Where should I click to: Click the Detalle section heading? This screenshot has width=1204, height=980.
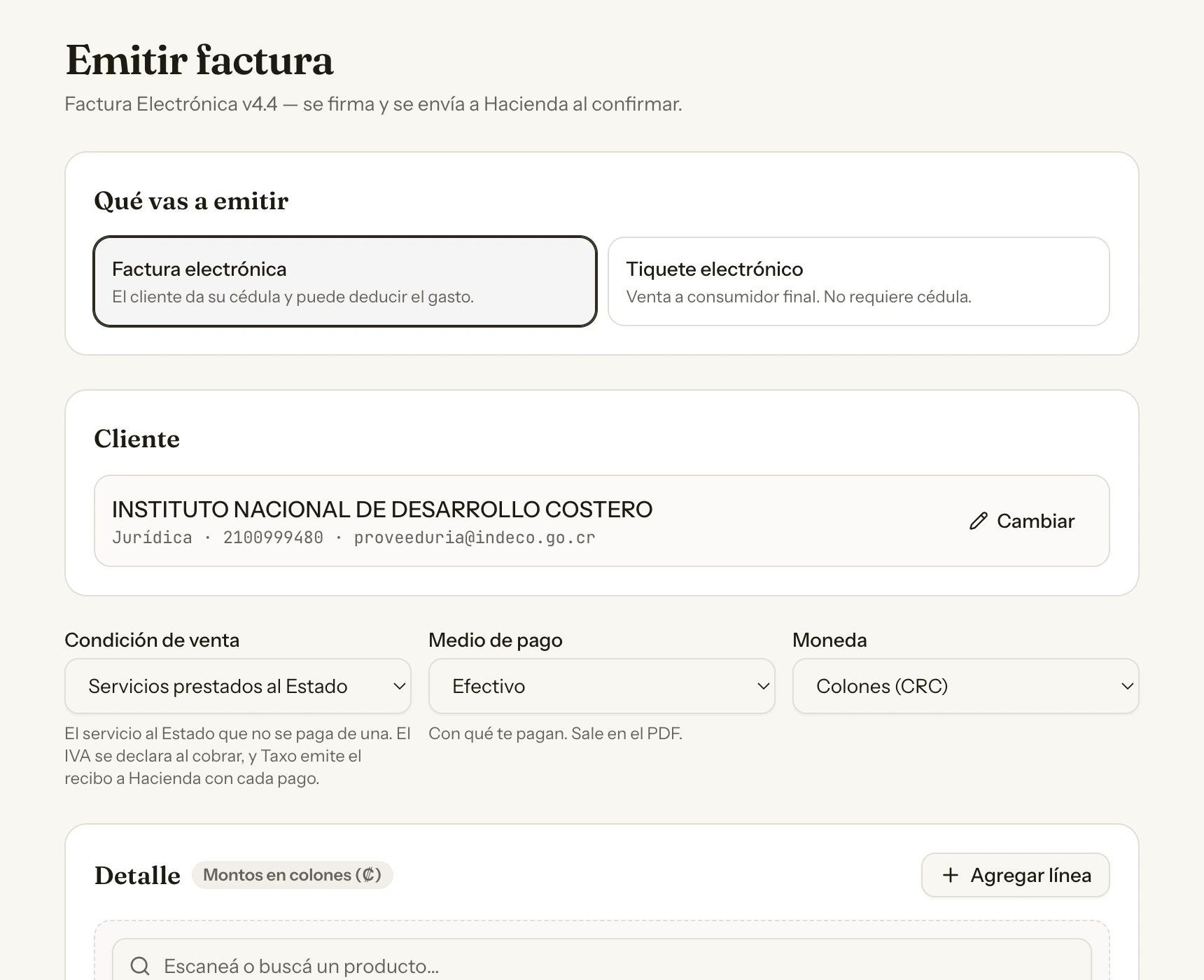137,876
